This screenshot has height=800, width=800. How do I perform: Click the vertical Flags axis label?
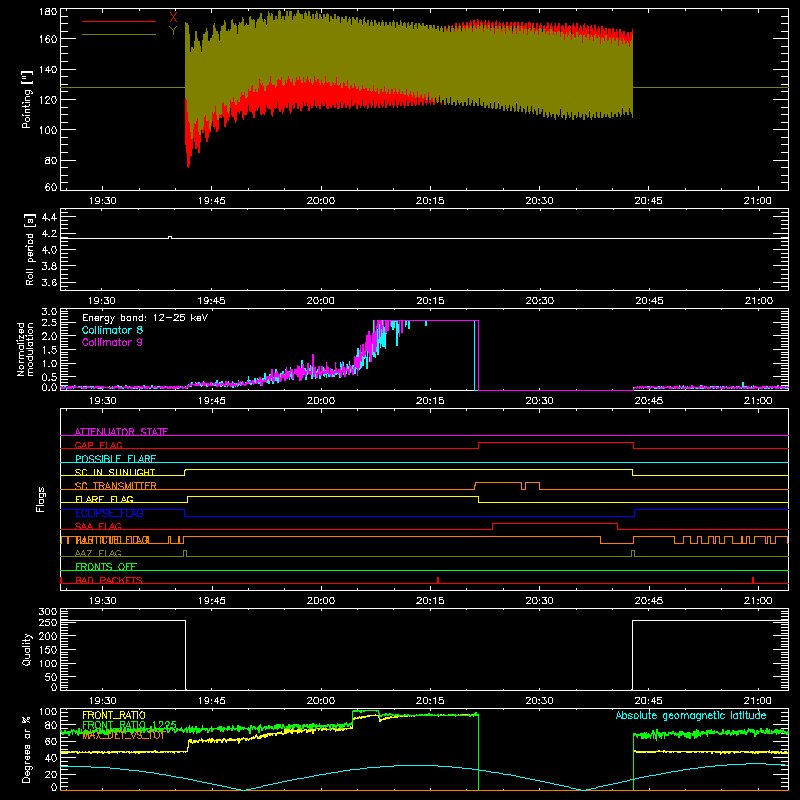[x=41, y=499]
